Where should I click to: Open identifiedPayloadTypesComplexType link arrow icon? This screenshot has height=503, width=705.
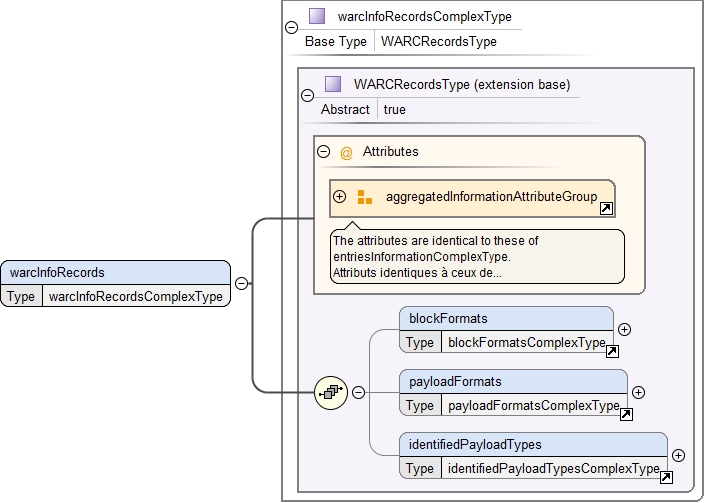pos(666,477)
